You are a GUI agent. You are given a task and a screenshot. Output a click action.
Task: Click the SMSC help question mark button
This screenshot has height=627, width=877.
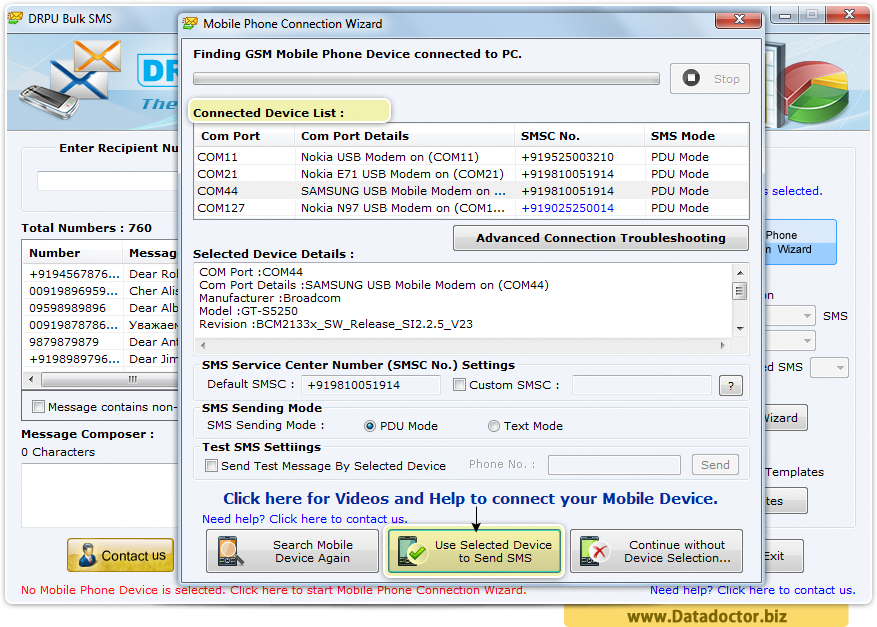(730, 385)
